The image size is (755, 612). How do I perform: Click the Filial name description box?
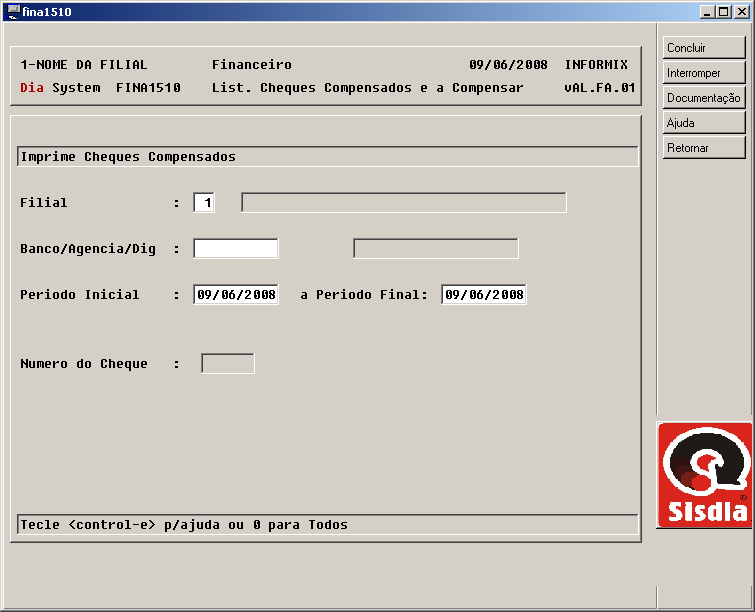(x=404, y=202)
